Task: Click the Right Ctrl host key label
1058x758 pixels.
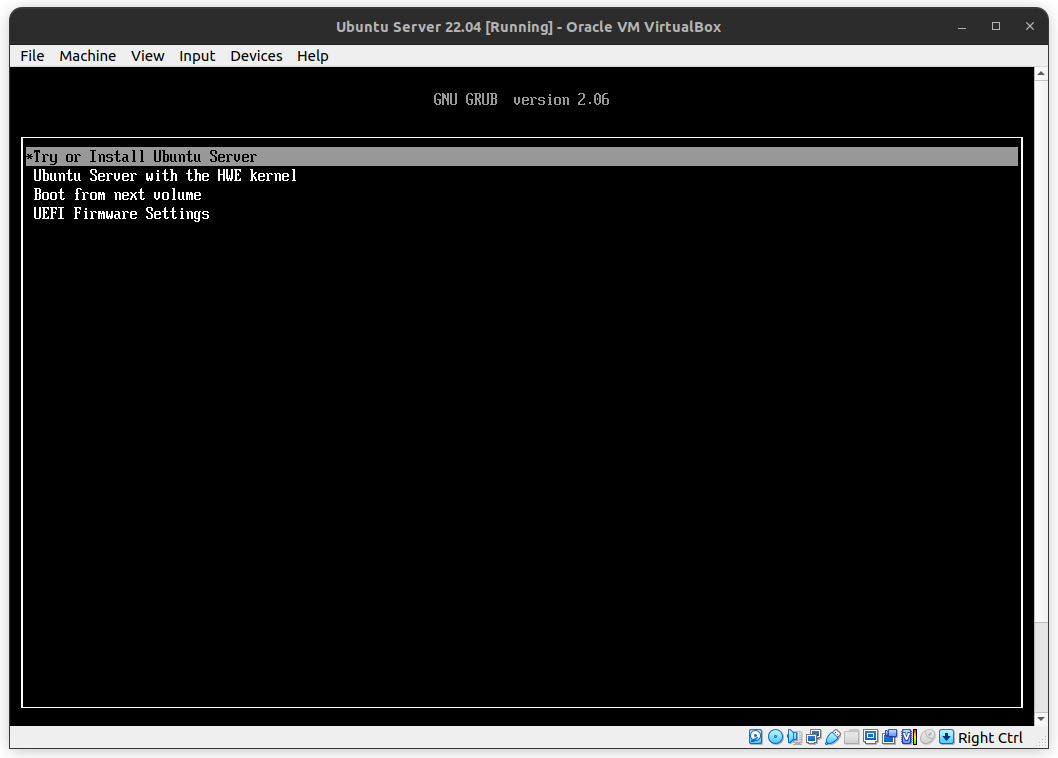Action: [990, 738]
